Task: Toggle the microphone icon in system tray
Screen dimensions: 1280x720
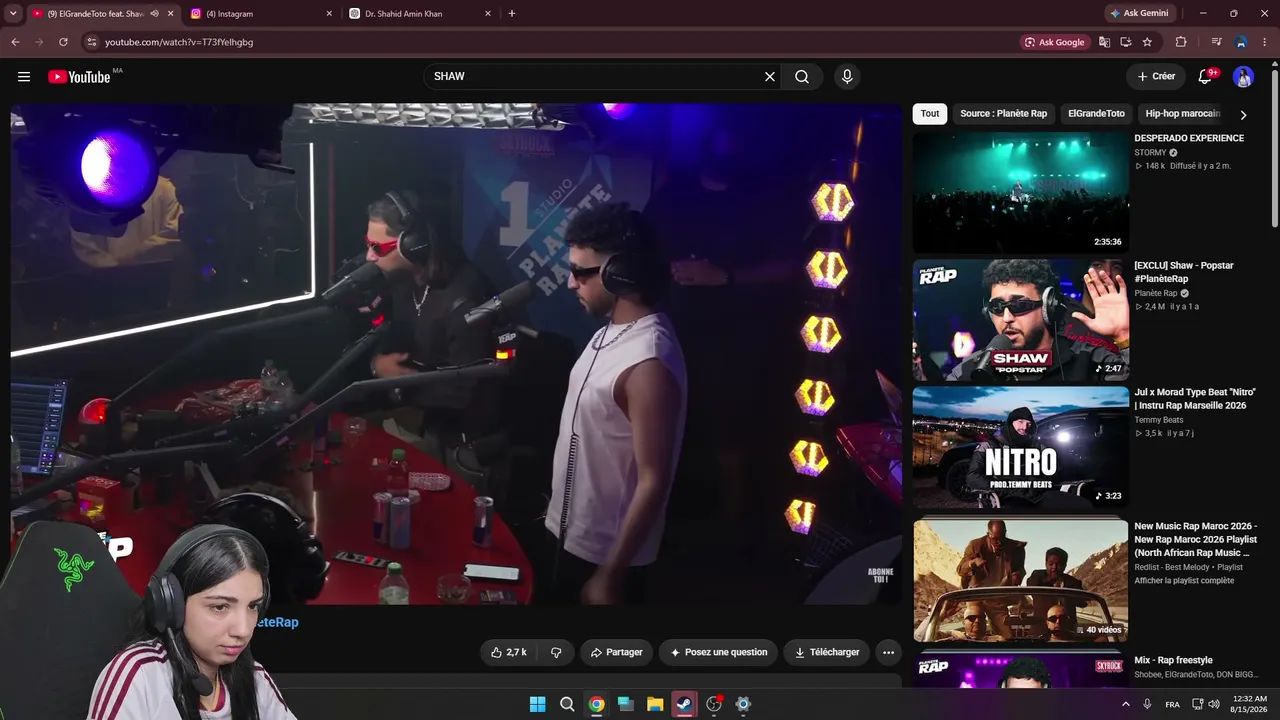Action: [x=1147, y=704]
